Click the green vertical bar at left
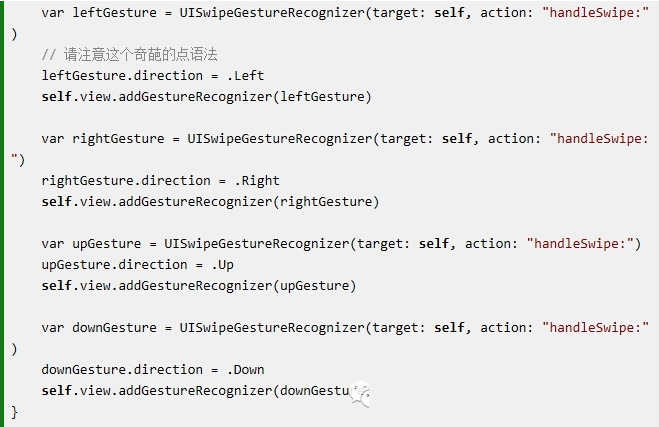This screenshot has width=659, height=427. [x=2, y=214]
